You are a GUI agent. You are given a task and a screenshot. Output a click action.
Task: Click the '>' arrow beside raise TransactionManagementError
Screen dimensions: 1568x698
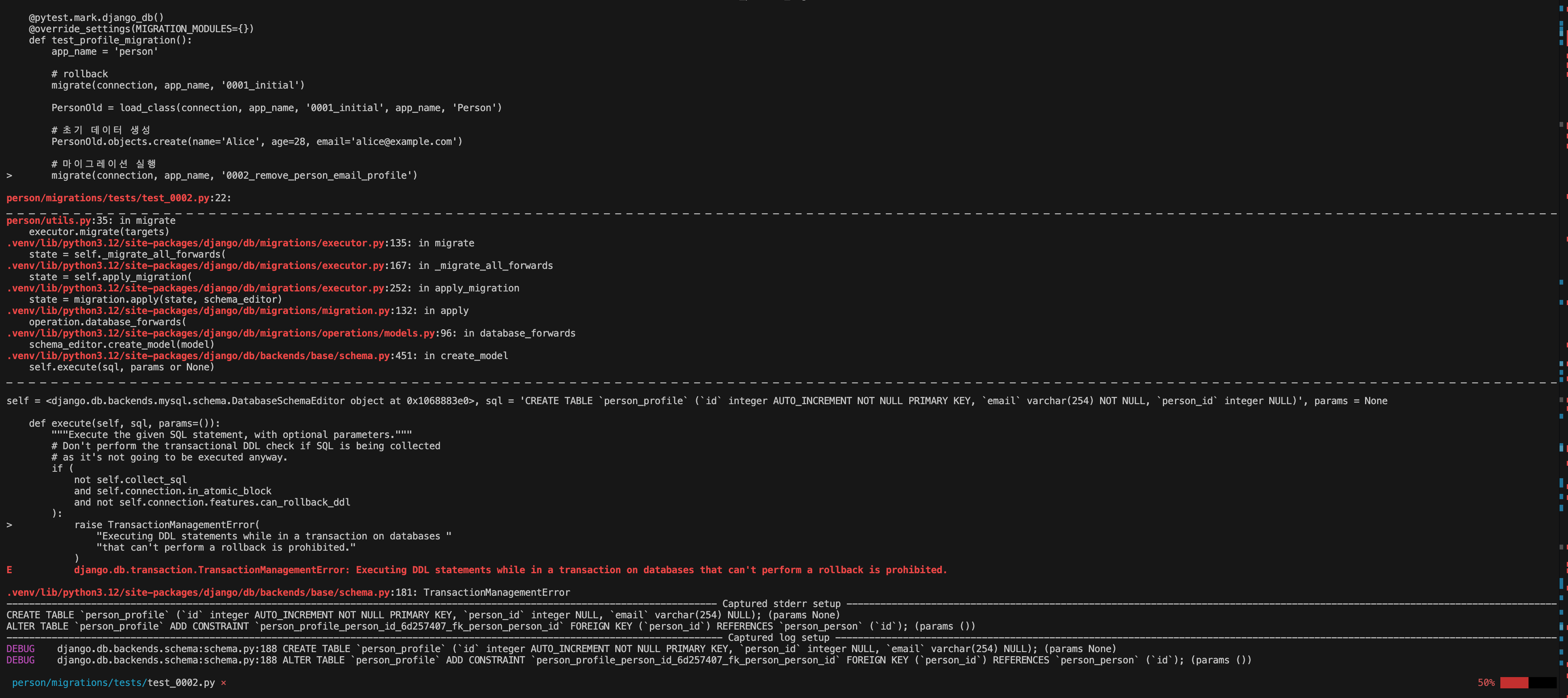(9, 525)
